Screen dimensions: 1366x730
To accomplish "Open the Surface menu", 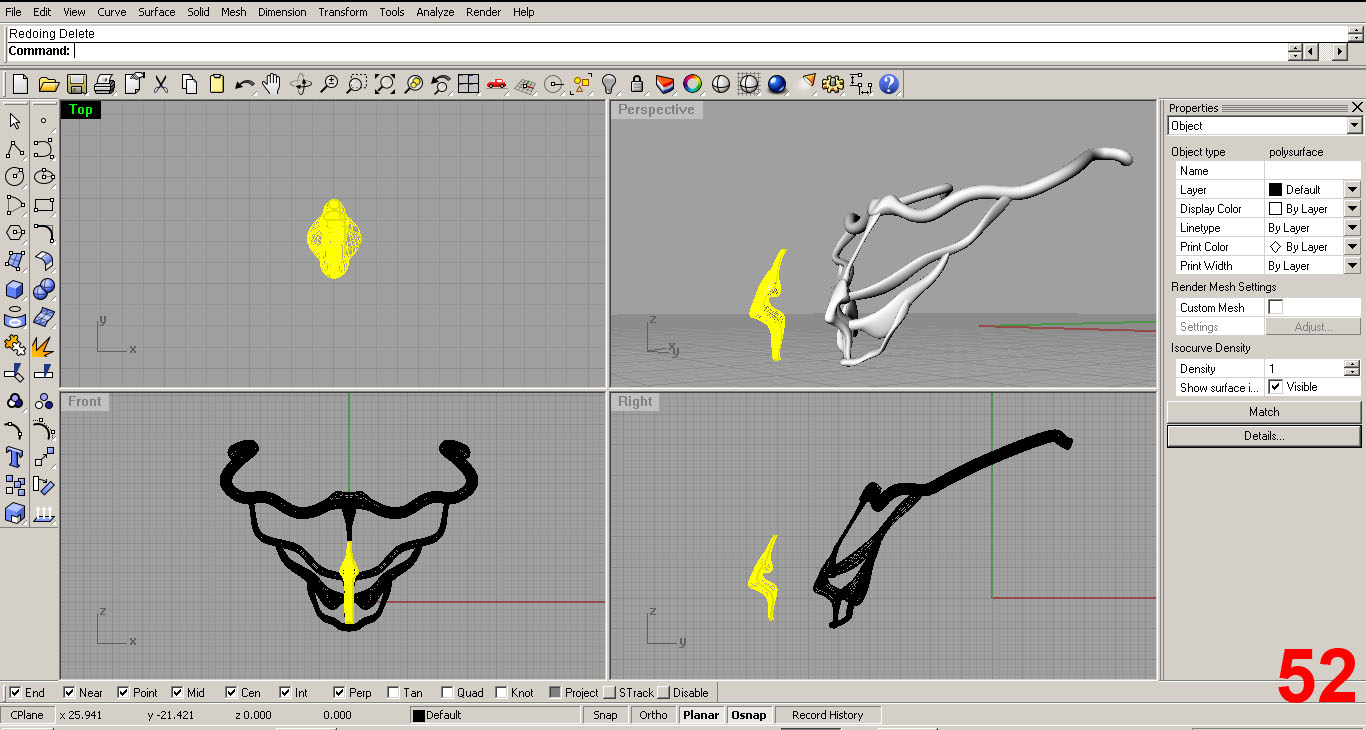I will coord(157,12).
